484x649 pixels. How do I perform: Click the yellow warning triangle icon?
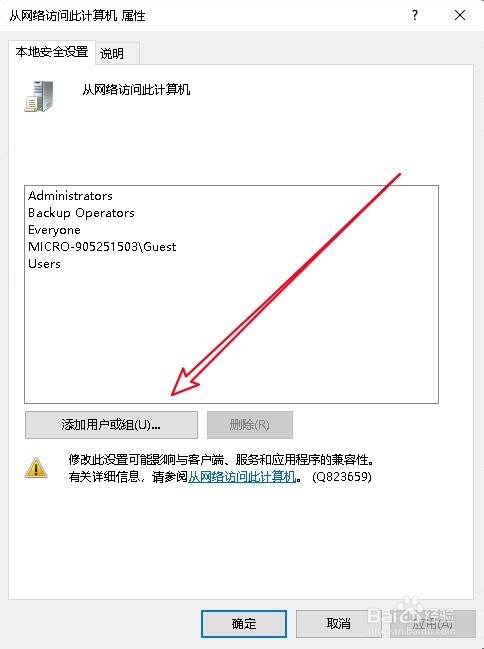tap(36, 468)
